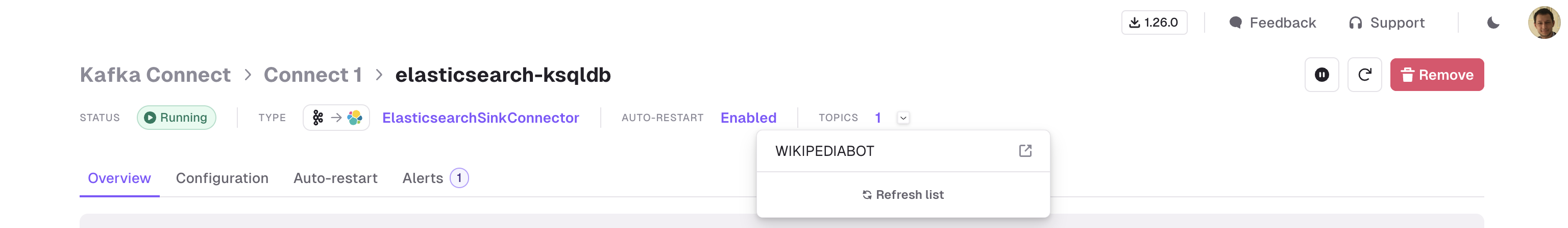Restart connector using circular arrow icon
The width and height of the screenshot is (1568, 228).
pyautogui.click(x=1364, y=74)
